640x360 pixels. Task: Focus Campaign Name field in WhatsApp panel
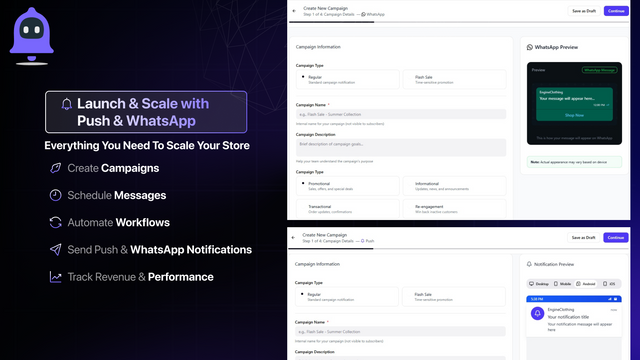pos(401,114)
